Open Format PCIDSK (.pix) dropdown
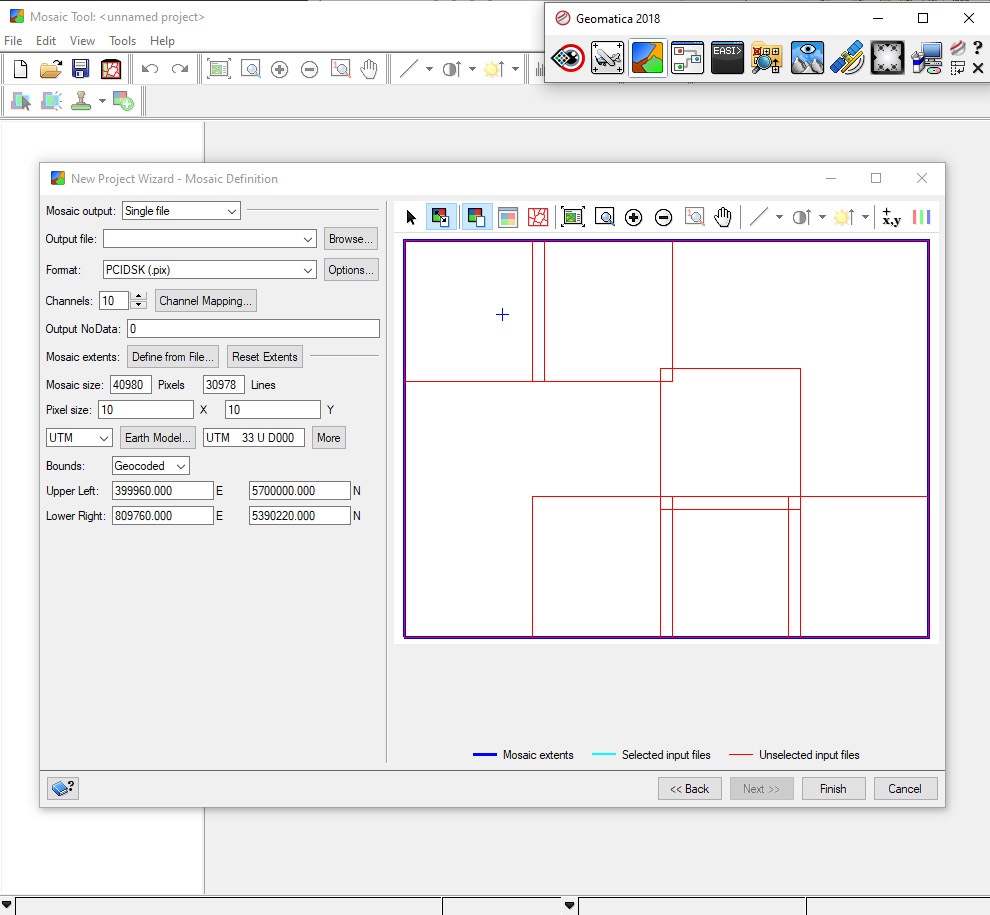Screen dimensions: 990x915 [x=210, y=270]
